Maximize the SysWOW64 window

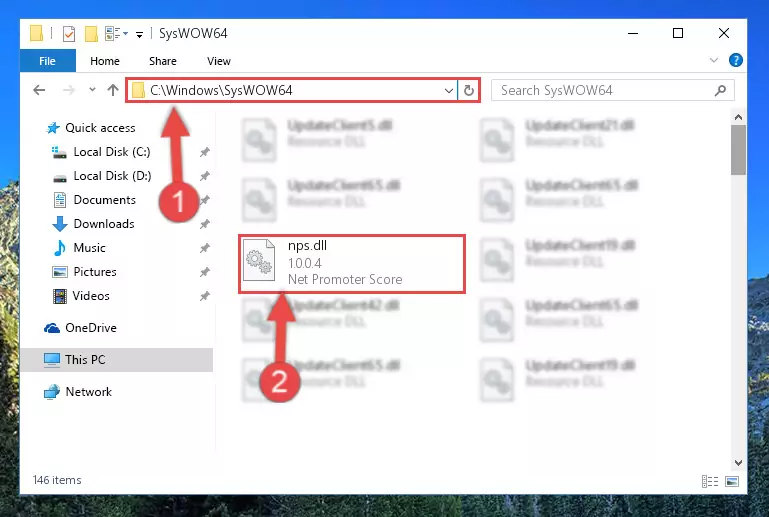pyautogui.click(x=678, y=33)
